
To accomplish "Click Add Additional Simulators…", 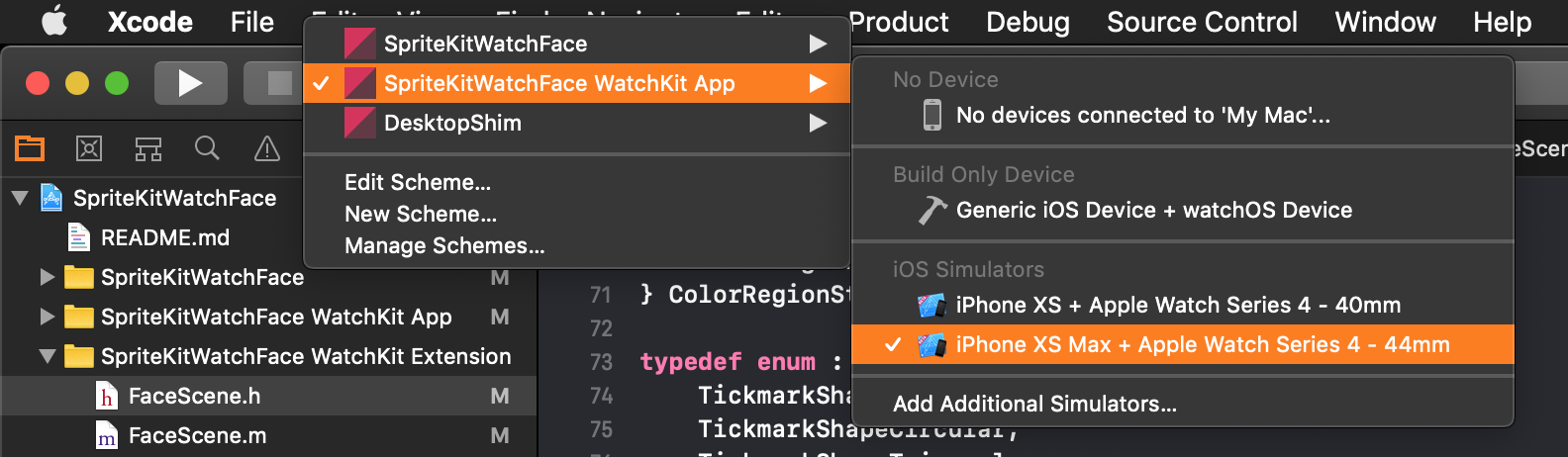I will pyautogui.click(x=1034, y=404).
